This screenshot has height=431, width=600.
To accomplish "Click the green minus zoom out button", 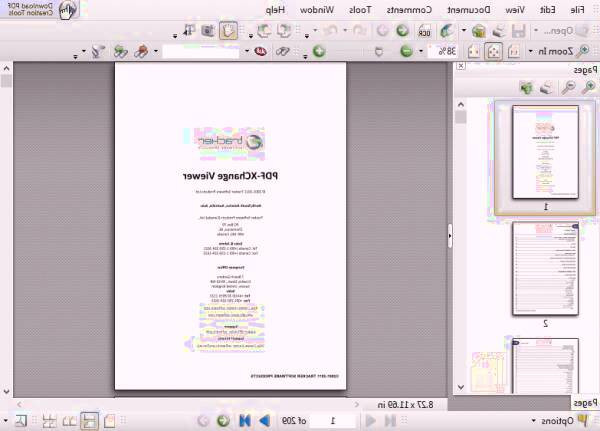I will pyautogui.click(x=406, y=51).
